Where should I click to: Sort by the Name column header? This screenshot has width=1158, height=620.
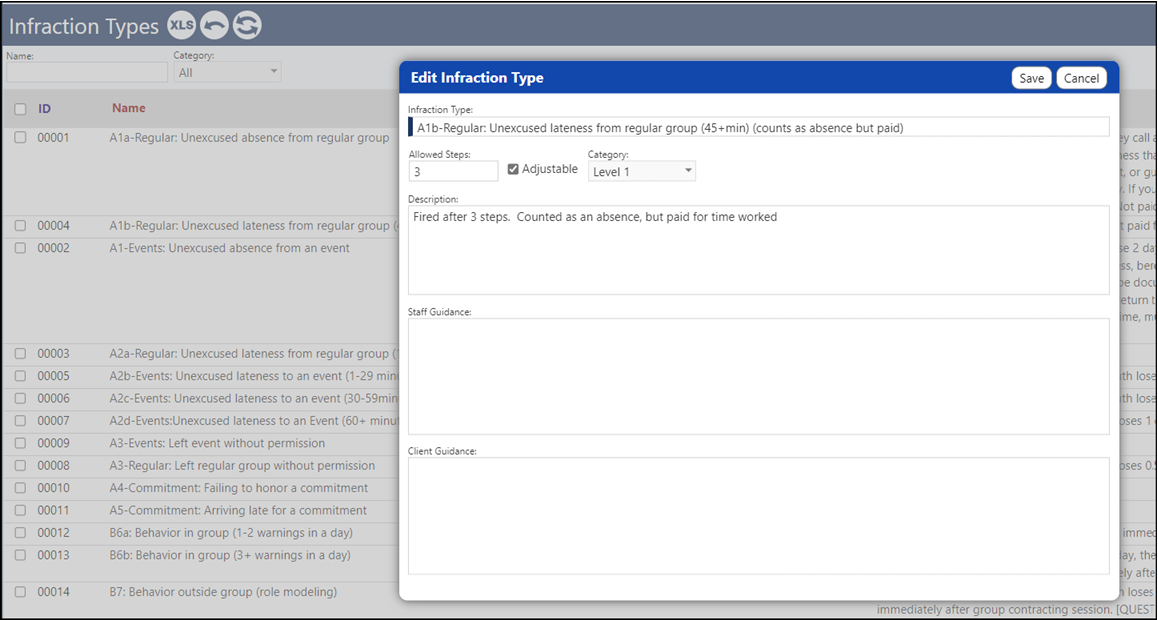coord(129,108)
